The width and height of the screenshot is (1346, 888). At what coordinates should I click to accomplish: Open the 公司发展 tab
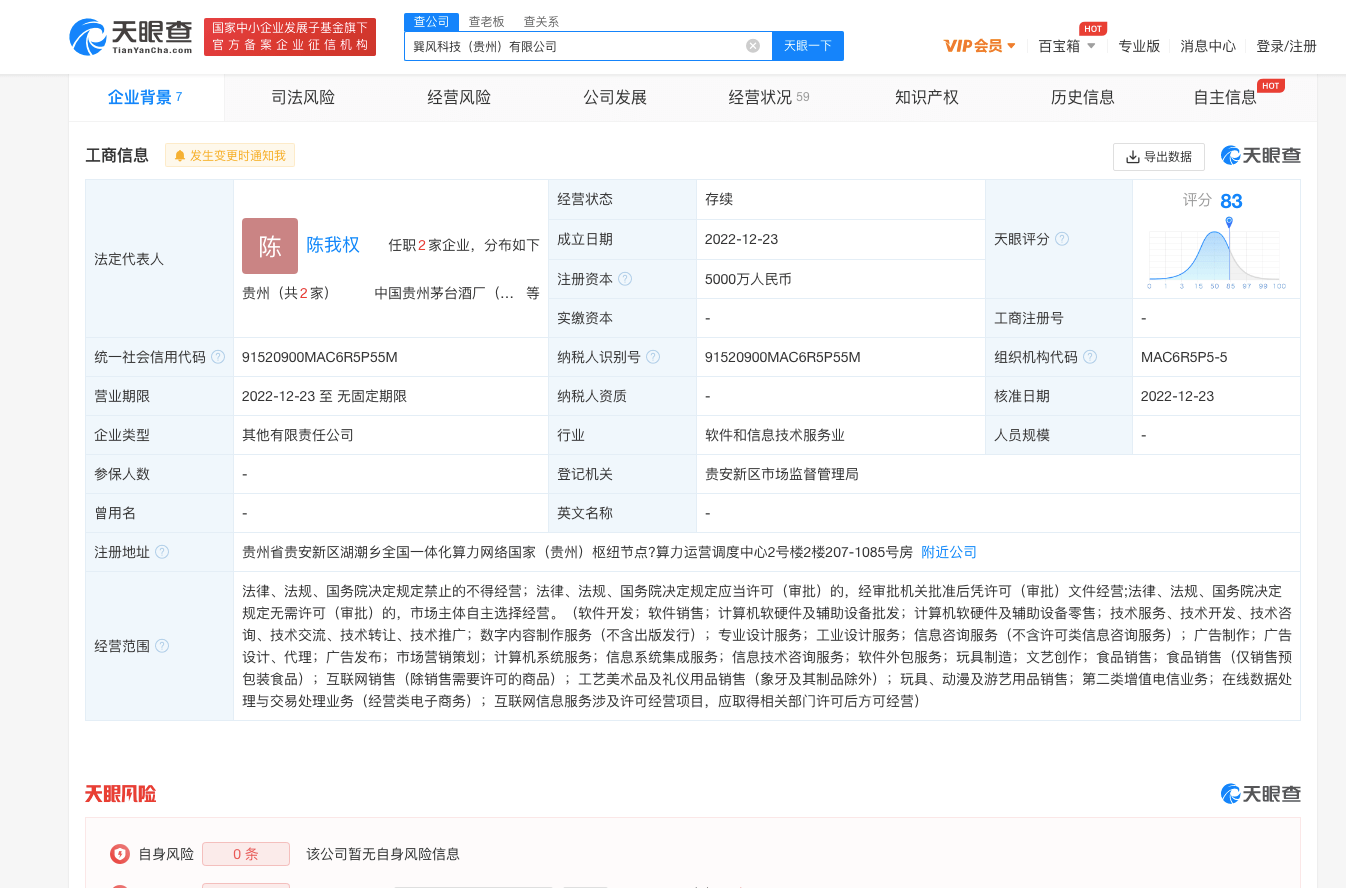point(615,97)
